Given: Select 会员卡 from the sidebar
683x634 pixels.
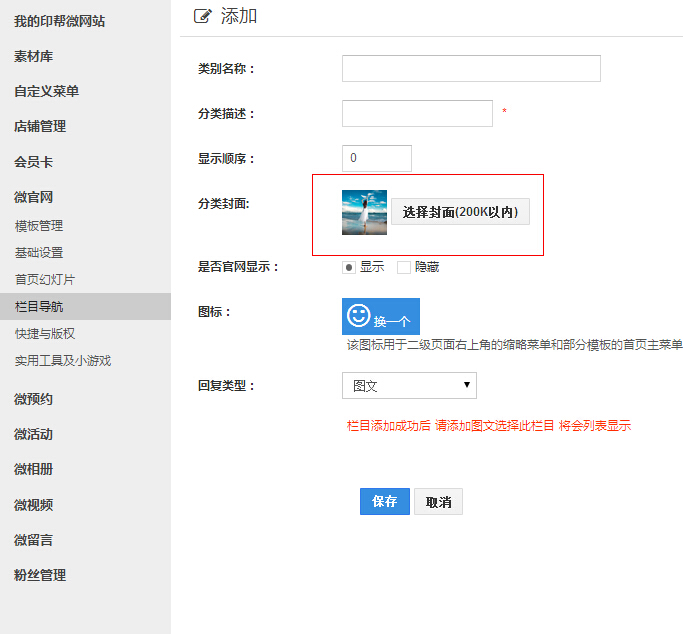Looking at the screenshot, I should point(33,162).
